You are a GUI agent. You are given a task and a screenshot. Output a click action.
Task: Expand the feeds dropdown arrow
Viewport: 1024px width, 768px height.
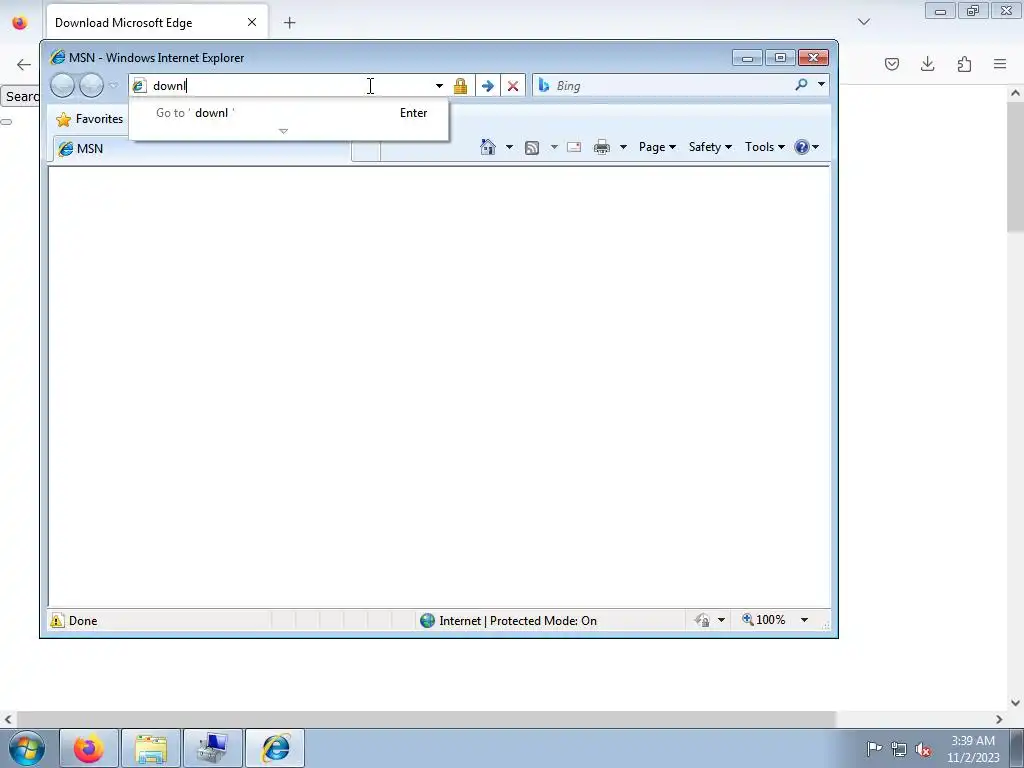[554, 147]
